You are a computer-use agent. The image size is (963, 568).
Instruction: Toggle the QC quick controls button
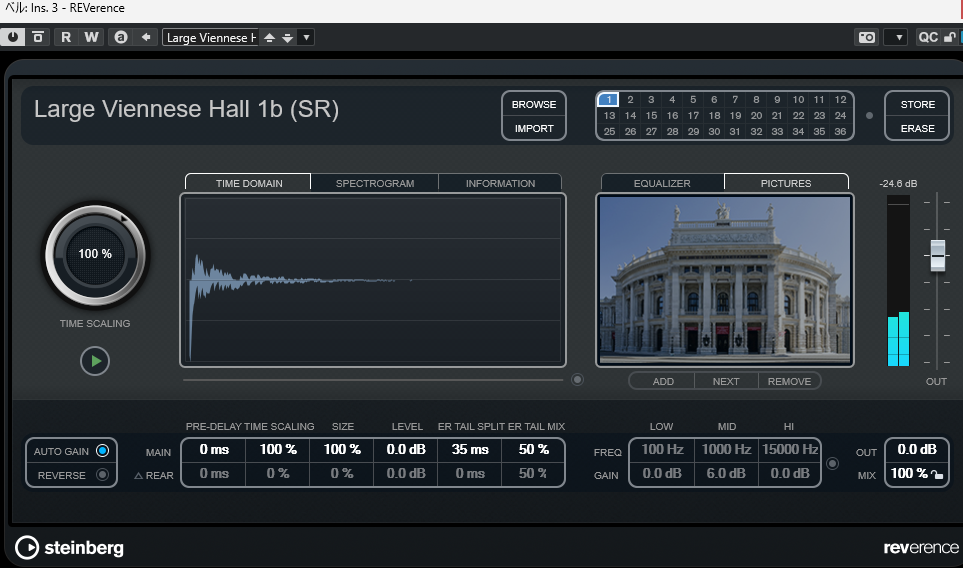[927, 37]
